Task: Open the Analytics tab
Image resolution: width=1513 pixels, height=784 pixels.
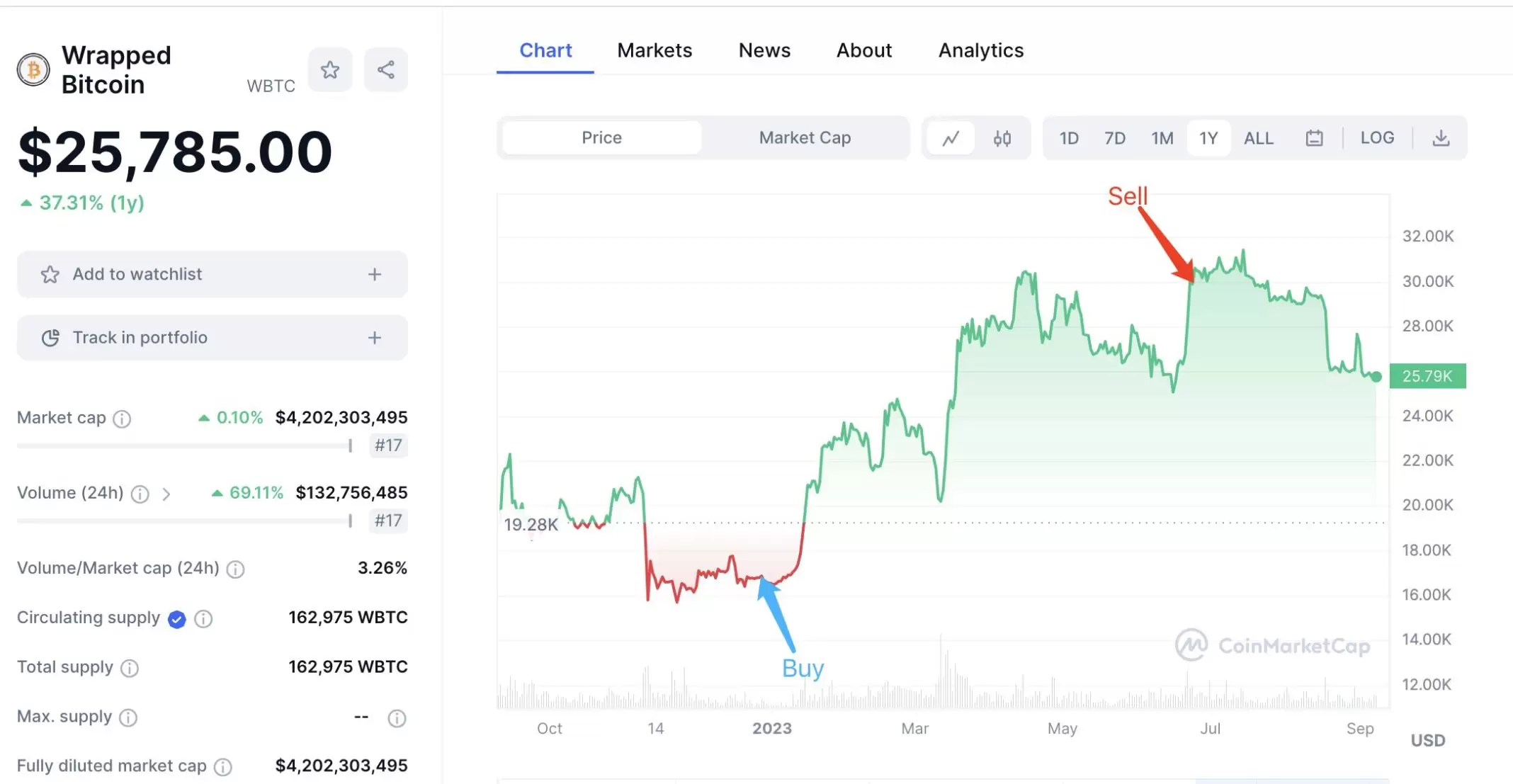Action: tap(981, 50)
